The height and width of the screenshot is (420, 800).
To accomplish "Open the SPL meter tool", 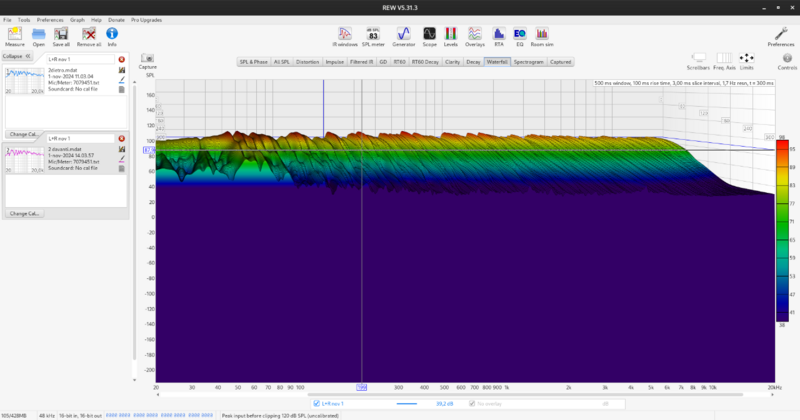I will [x=373, y=34].
